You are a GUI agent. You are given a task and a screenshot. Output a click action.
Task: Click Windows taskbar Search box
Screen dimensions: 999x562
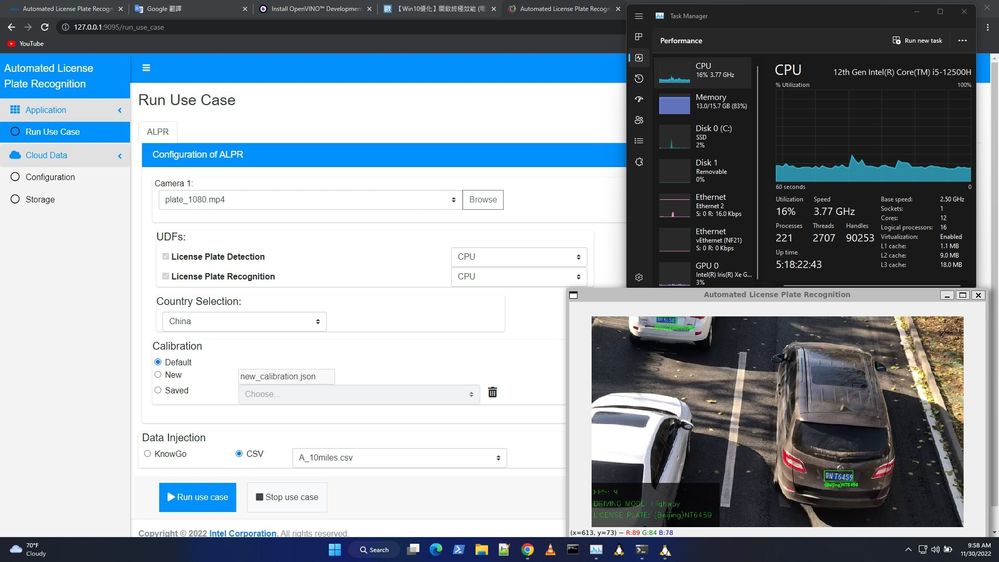(374, 550)
